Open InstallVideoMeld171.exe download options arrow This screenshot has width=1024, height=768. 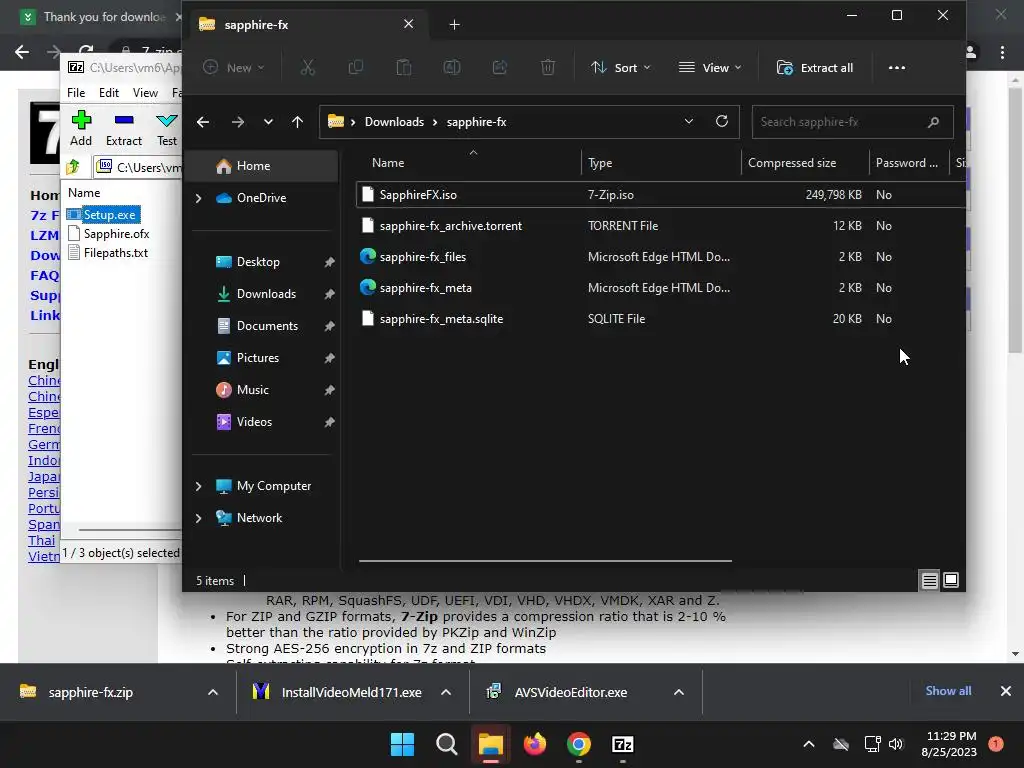(446, 692)
